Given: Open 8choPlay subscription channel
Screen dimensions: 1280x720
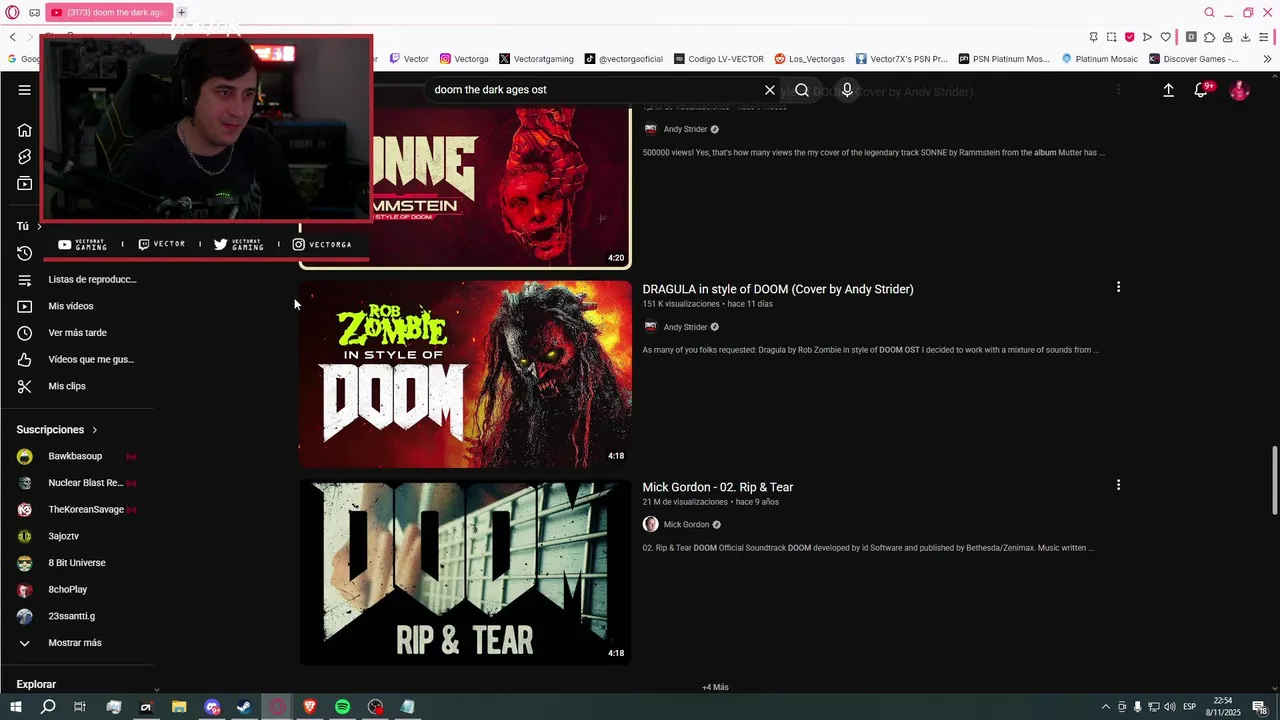Looking at the screenshot, I should pyautogui.click(x=68, y=590).
